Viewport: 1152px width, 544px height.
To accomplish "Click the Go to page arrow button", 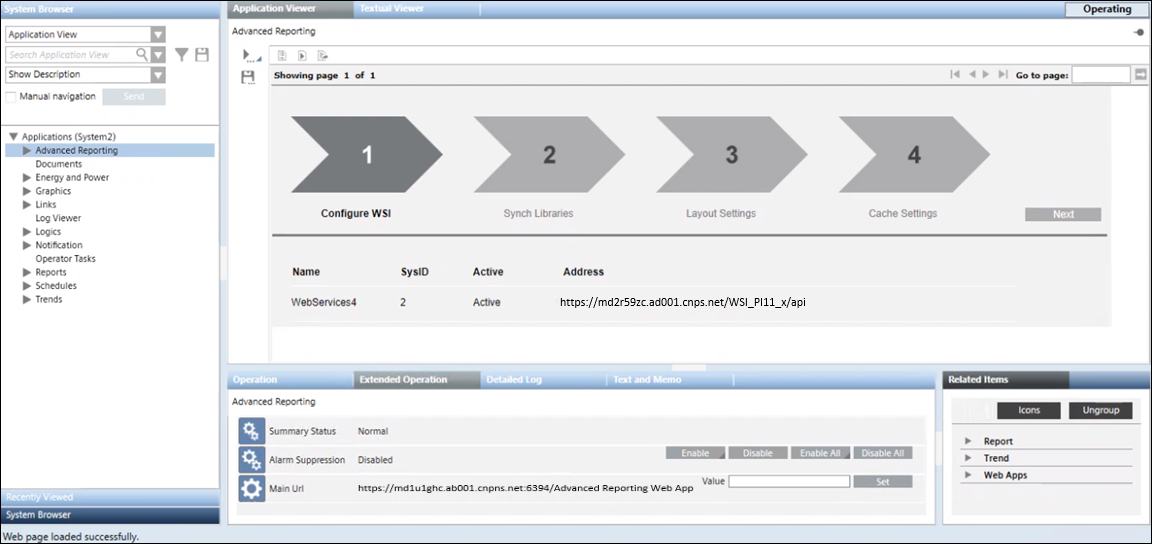I will point(1141,75).
